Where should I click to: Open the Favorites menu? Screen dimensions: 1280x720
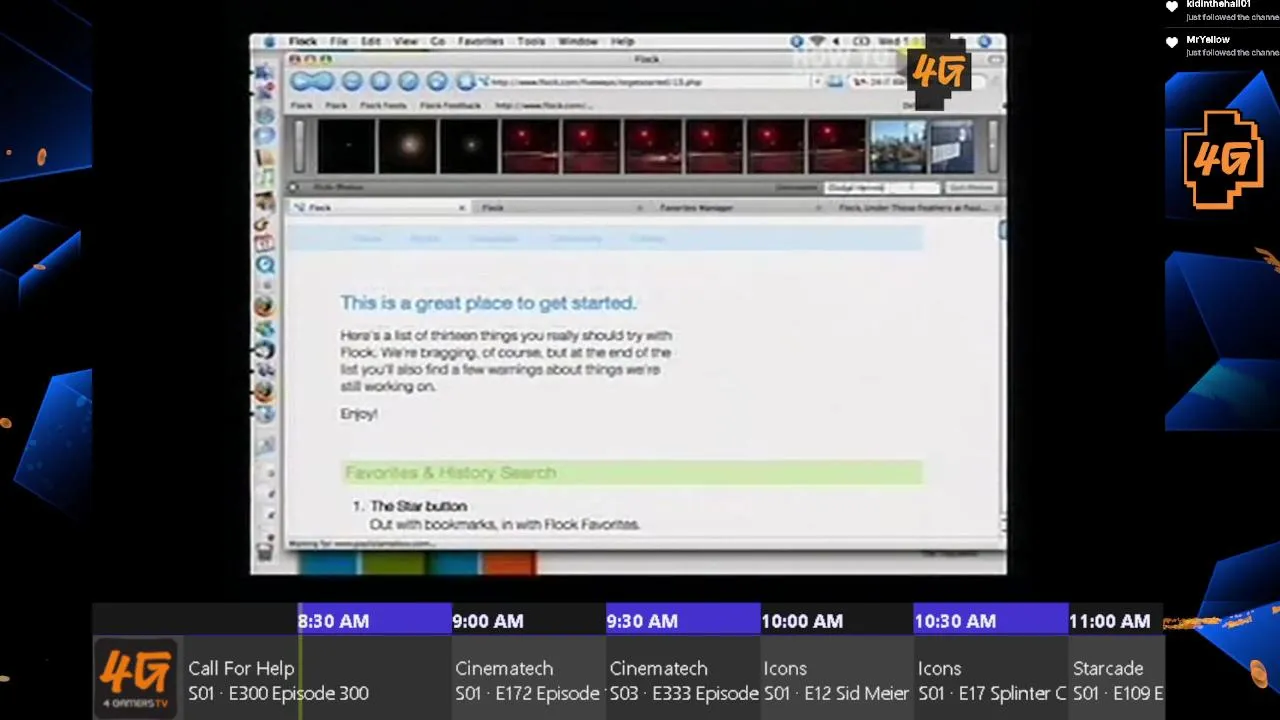(x=481, y=42)
